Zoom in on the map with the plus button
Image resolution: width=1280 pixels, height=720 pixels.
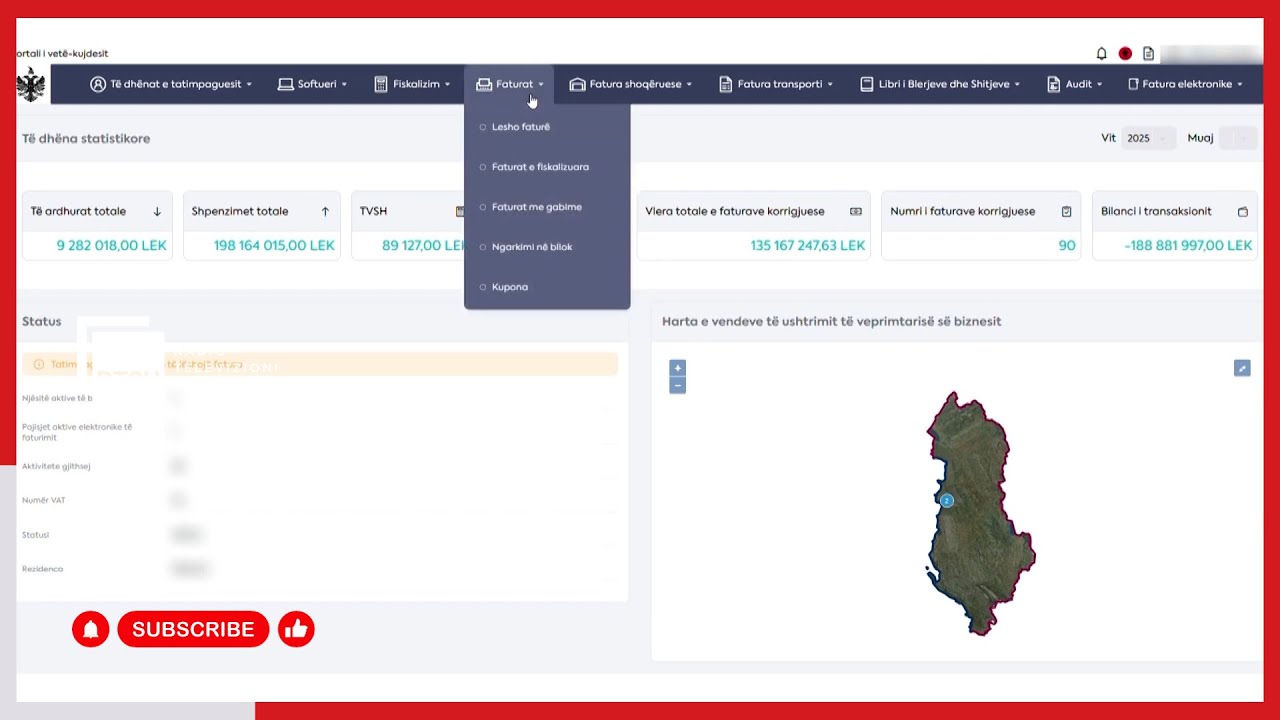tap(677, 368)
